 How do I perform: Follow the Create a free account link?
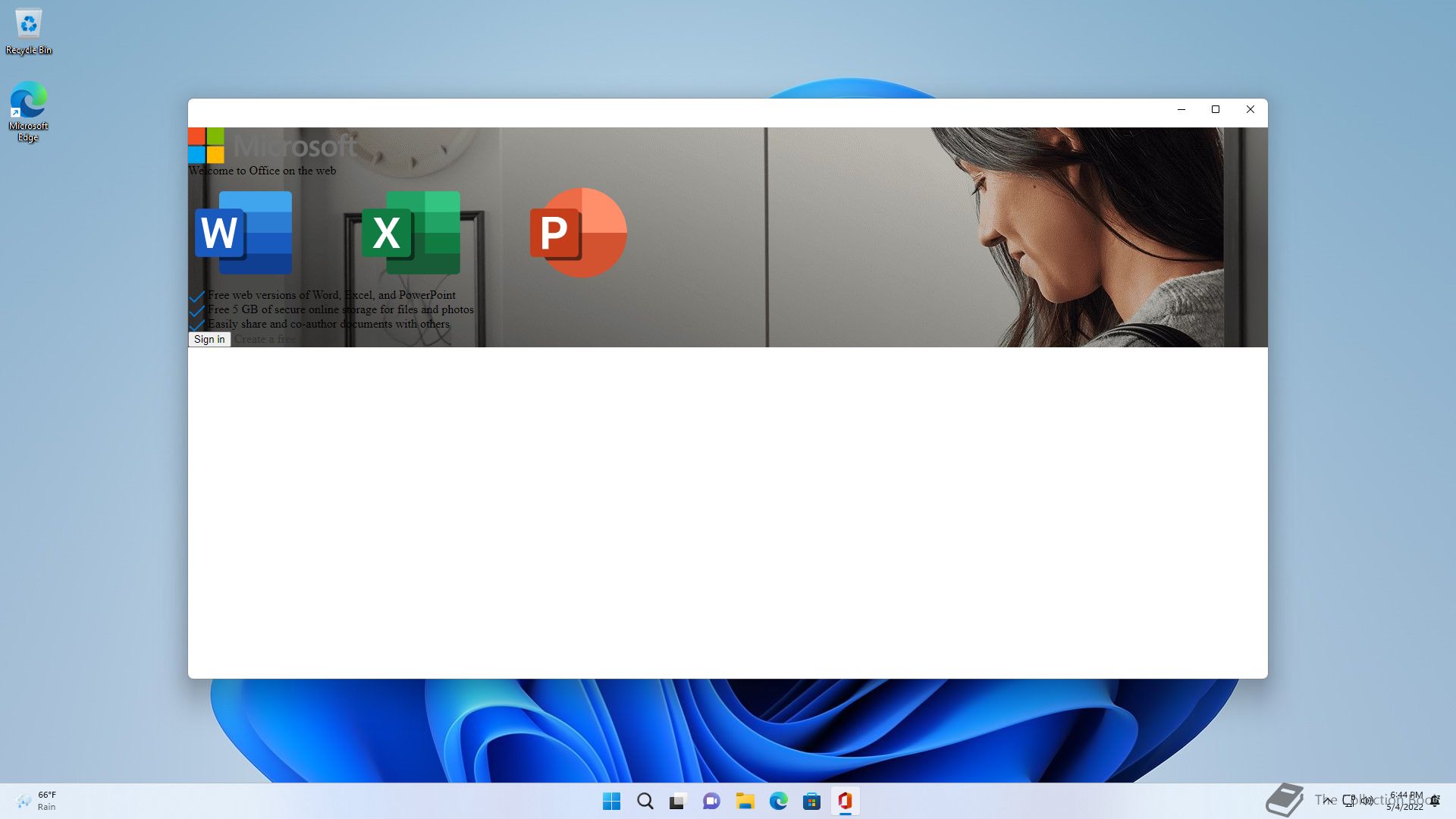265,340
